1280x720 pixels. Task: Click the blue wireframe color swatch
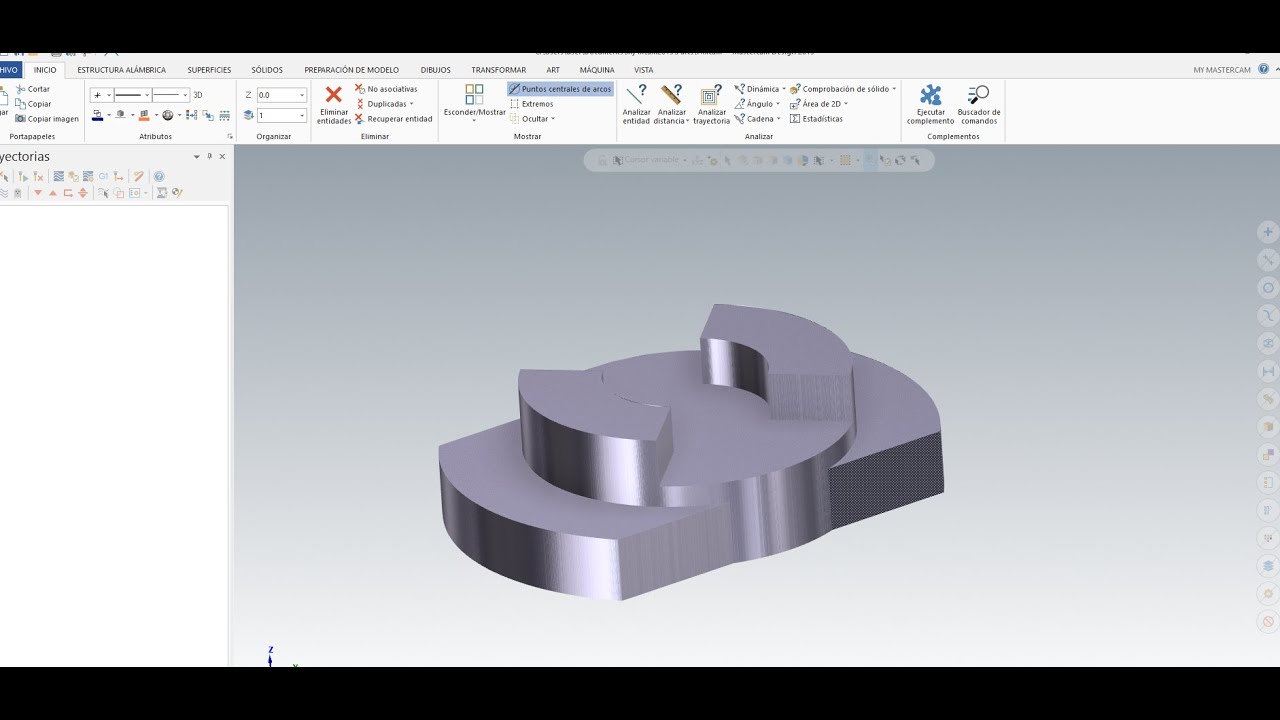pyautogui.click(x=98, y=115)
